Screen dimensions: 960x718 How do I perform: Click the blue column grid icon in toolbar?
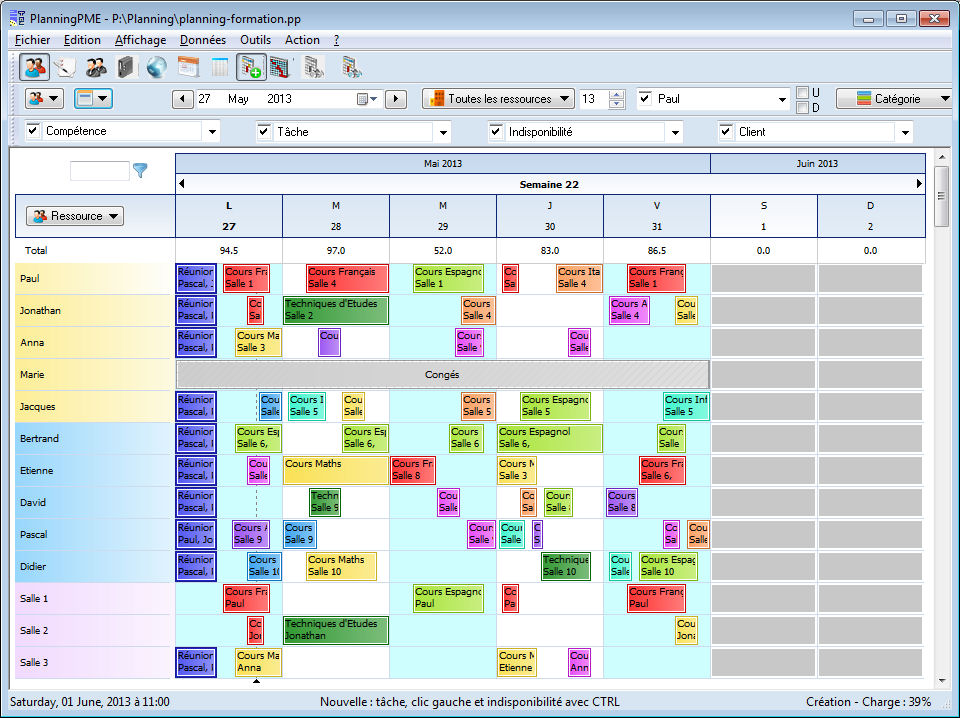219,67
